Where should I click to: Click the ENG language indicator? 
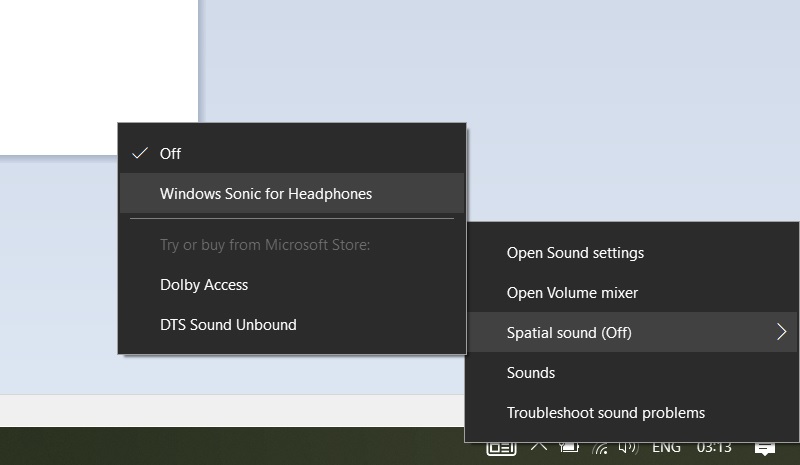667,448
